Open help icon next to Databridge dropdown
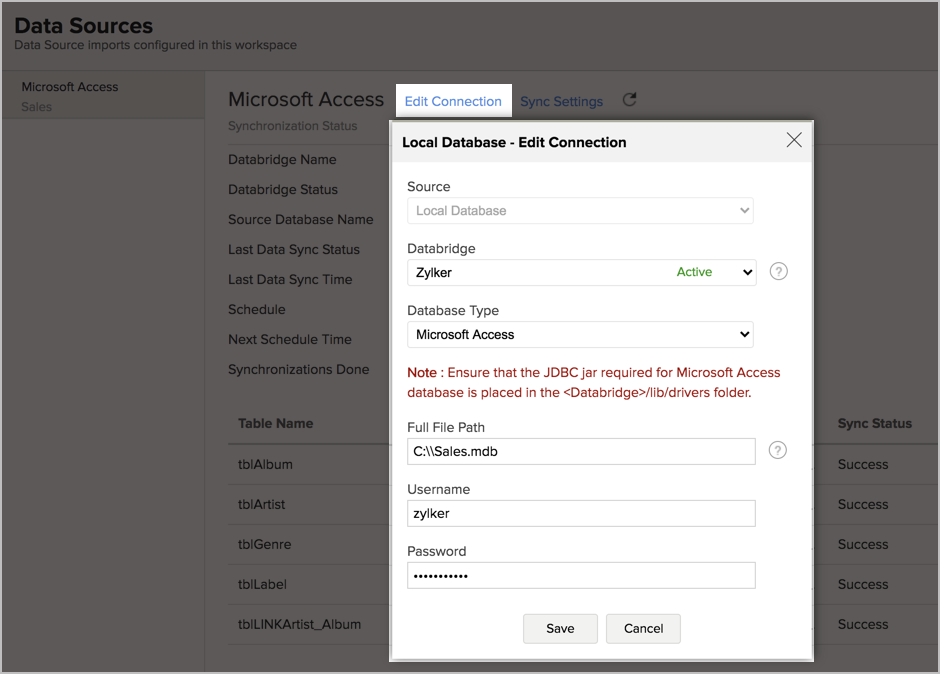The image size is (940, 674). (778, 272)
